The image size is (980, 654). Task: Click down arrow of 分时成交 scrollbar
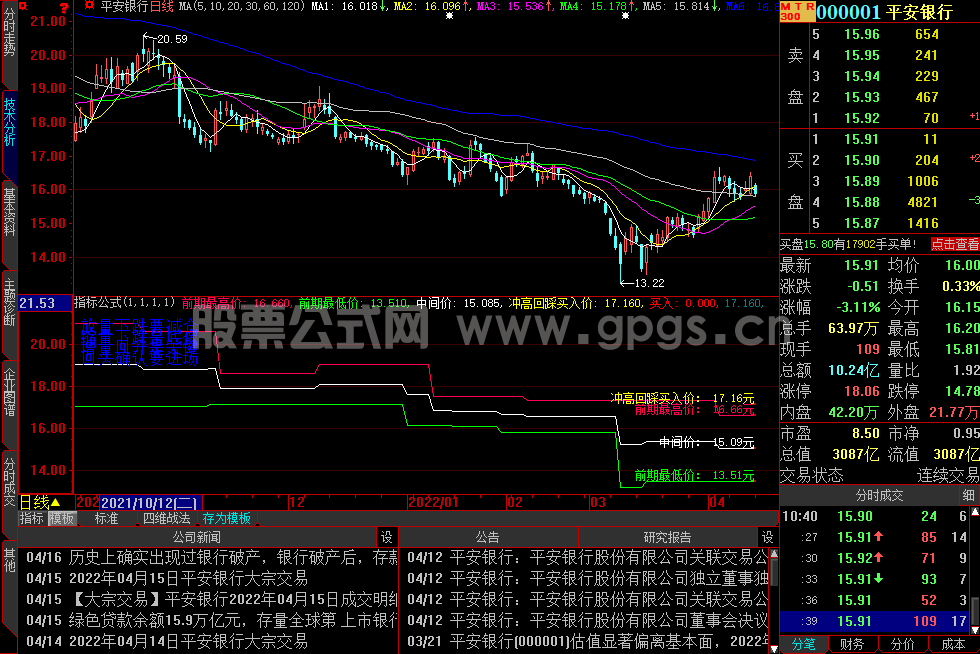point(974,630)
